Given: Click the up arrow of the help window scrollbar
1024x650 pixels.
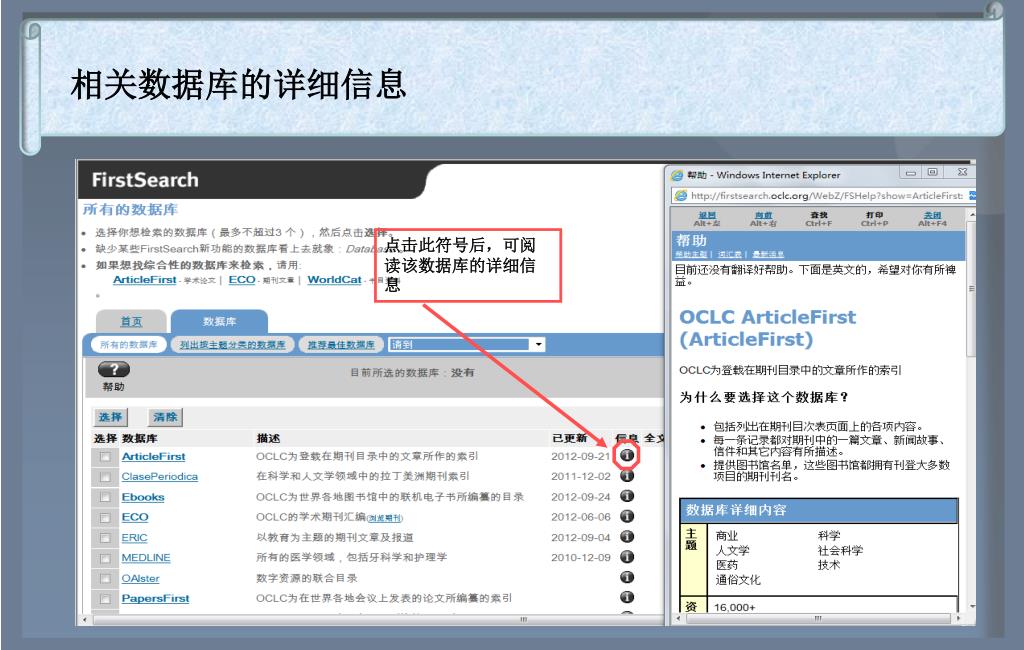Looking at the screenshot, I should (971, 215).
